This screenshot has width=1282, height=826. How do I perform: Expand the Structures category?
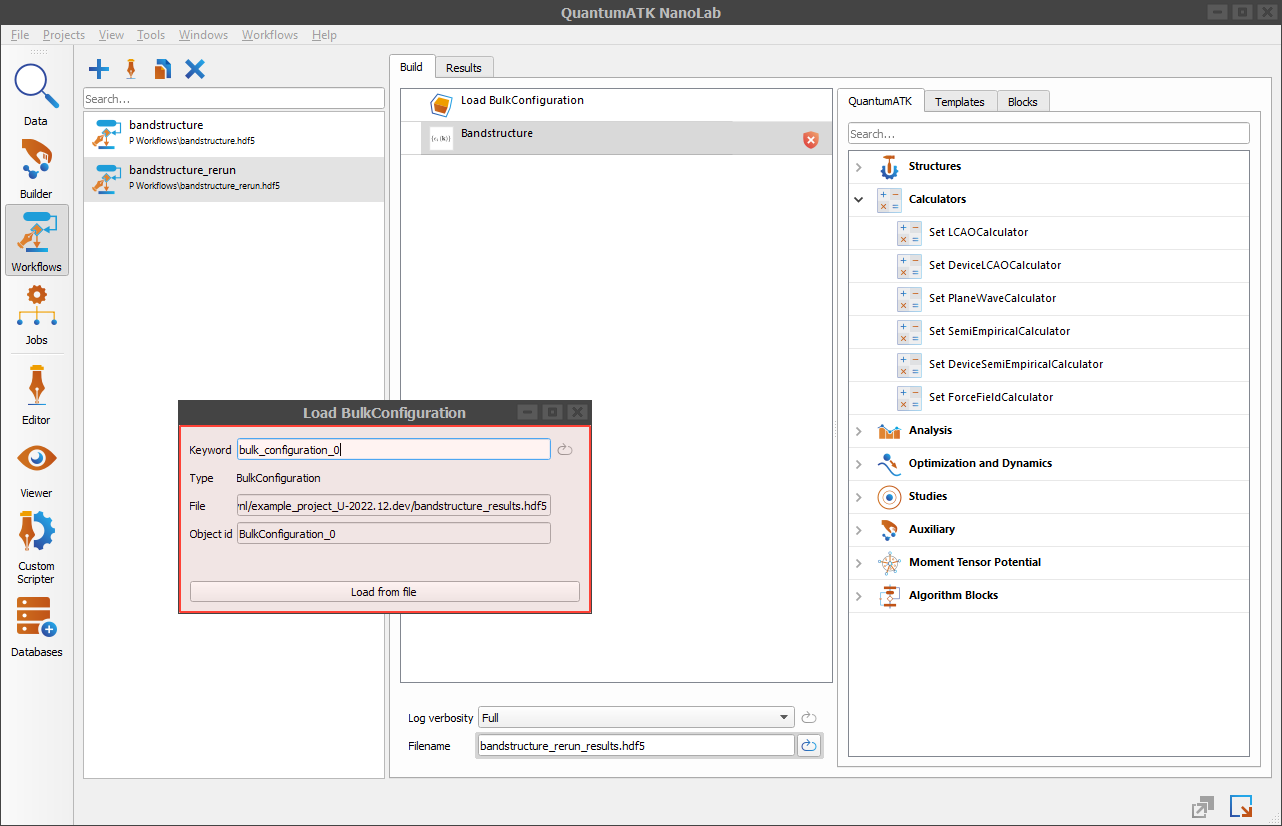point(859,167)
